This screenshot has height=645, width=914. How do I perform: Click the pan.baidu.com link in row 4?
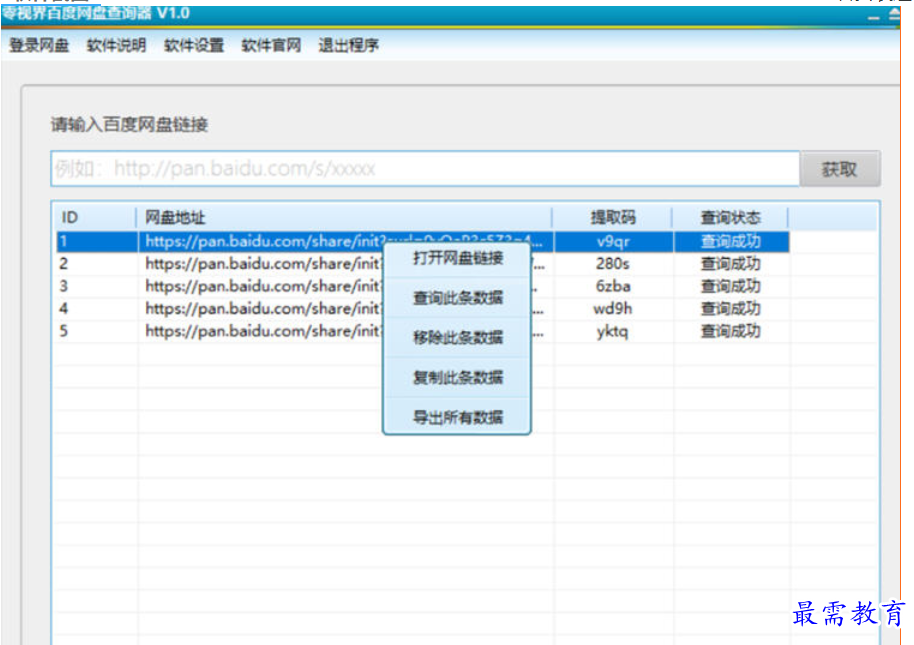(264, 309)
